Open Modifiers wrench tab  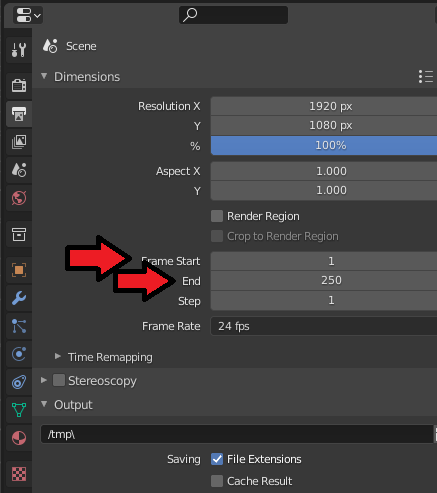point(19,298)
